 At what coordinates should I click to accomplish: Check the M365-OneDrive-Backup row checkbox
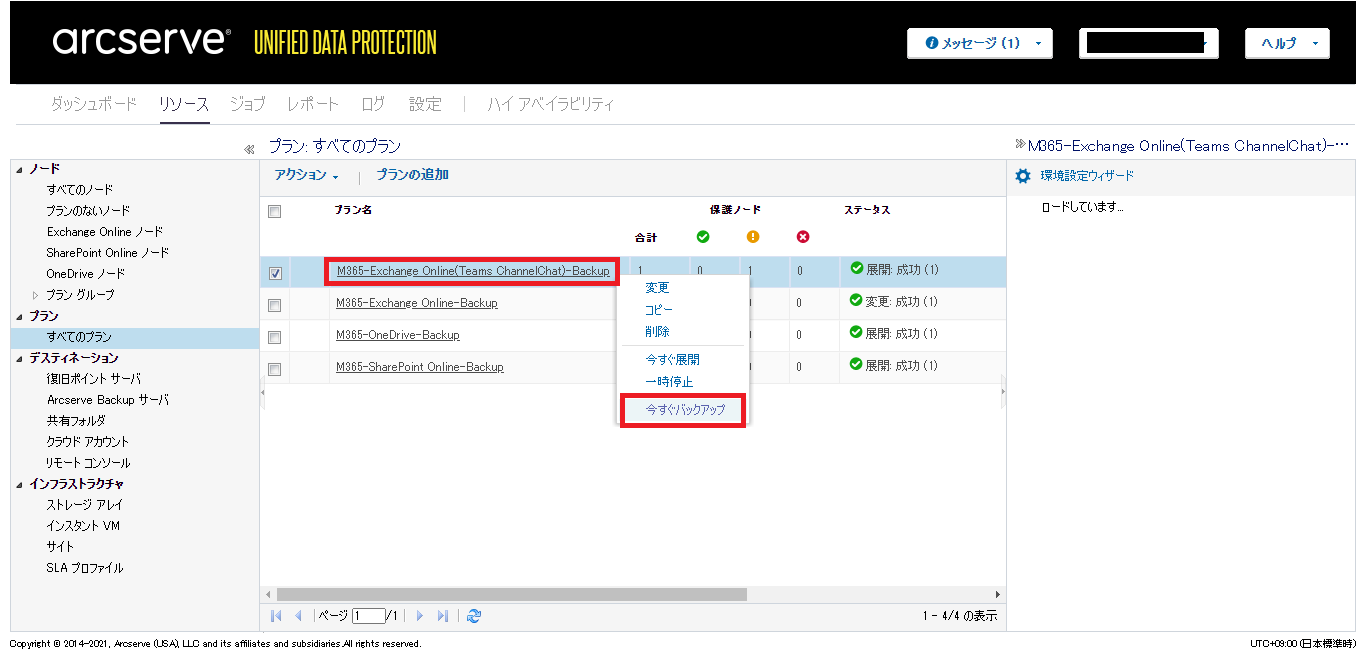275,337
